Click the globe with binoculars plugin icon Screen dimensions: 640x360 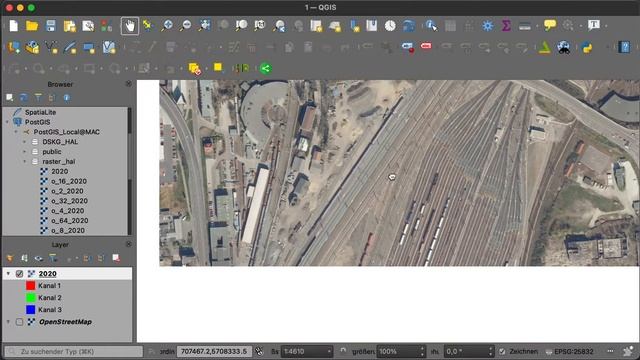[x=564, y=47]
